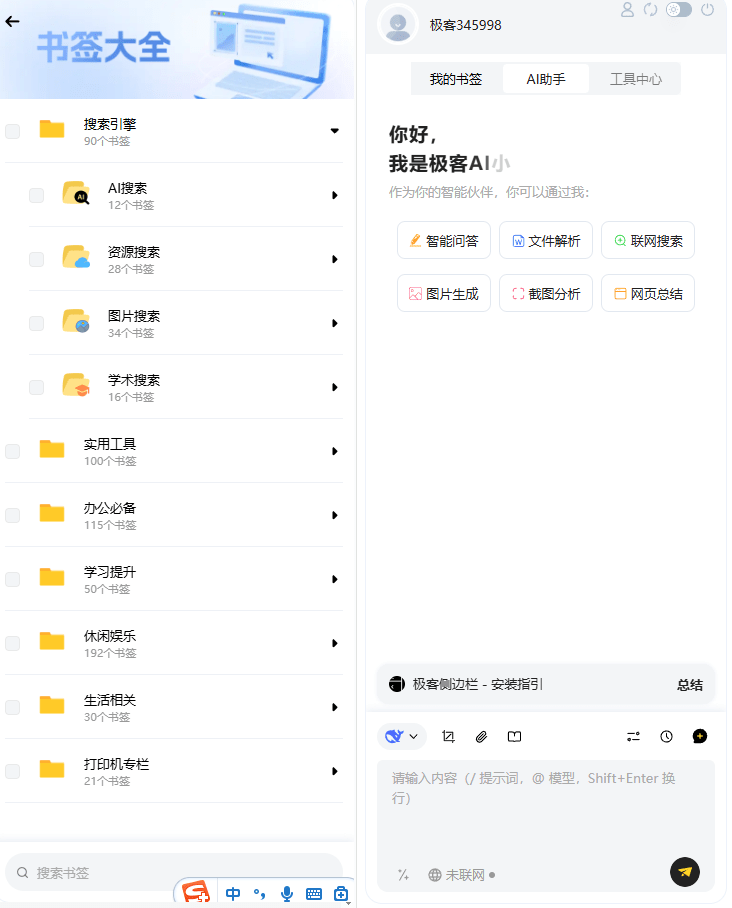Check the 学术搜索 checkbox
Screen dimensions: 732x908
(x=36, y=387)
